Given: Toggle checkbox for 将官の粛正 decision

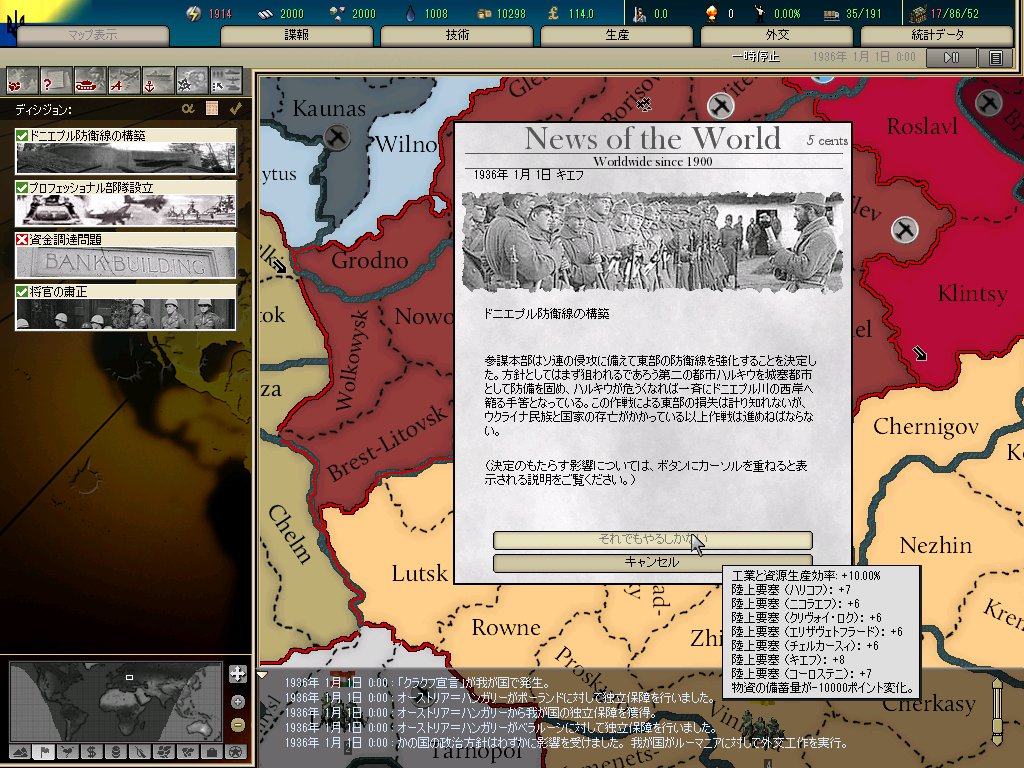Looking at the screenshot, I should [x=22, y=292].
